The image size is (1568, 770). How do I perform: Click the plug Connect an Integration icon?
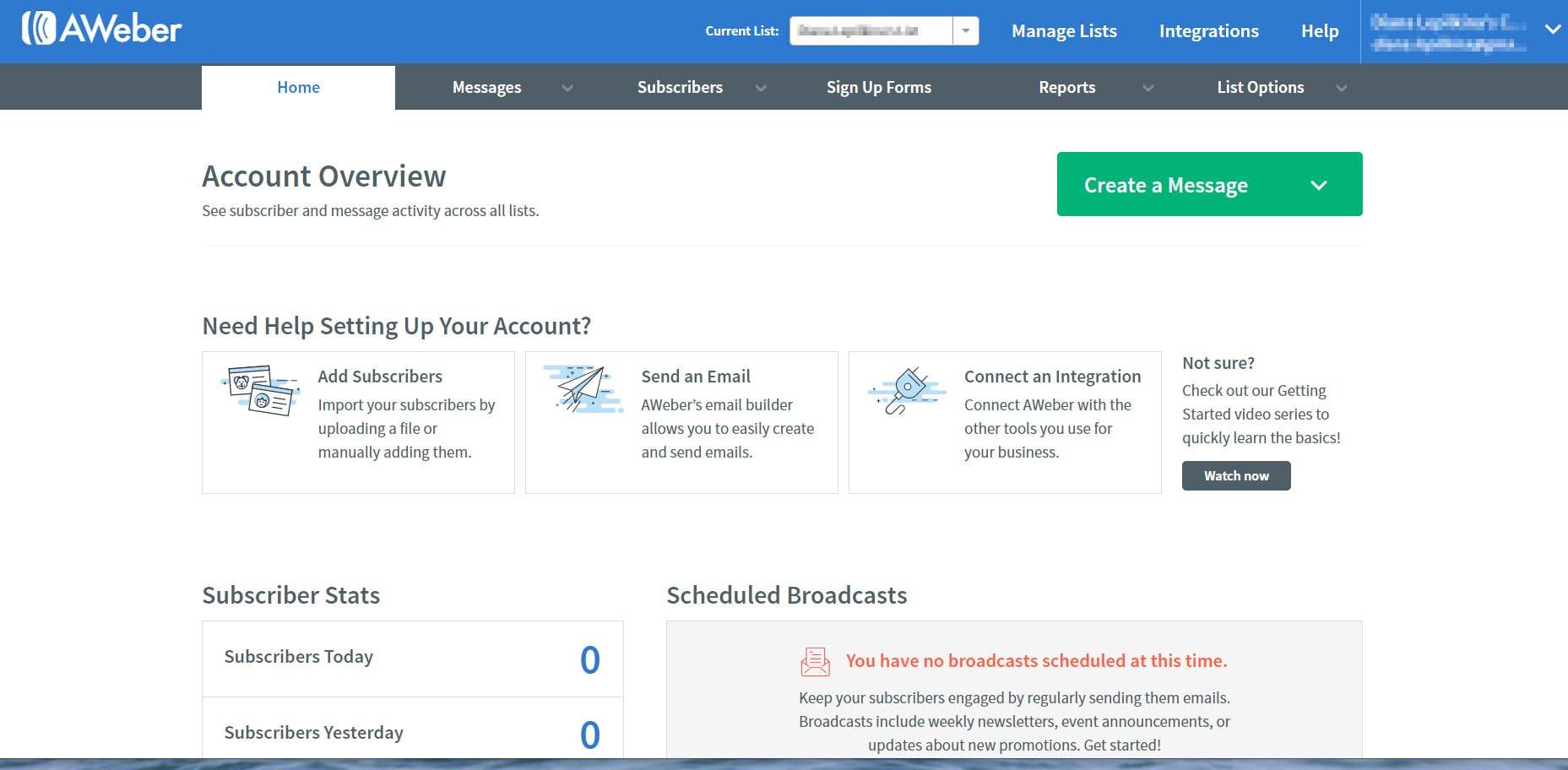point(906,391)
